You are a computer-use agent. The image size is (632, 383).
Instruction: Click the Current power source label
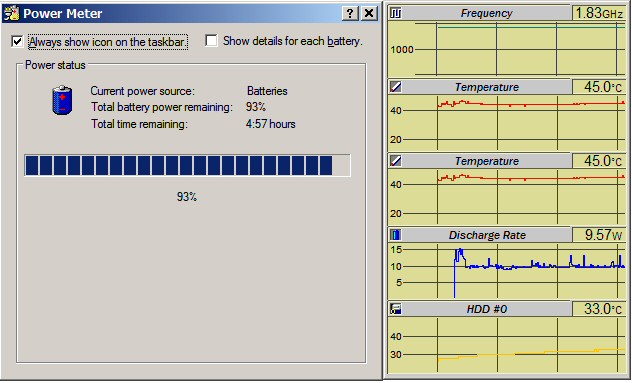click(142, 91)
